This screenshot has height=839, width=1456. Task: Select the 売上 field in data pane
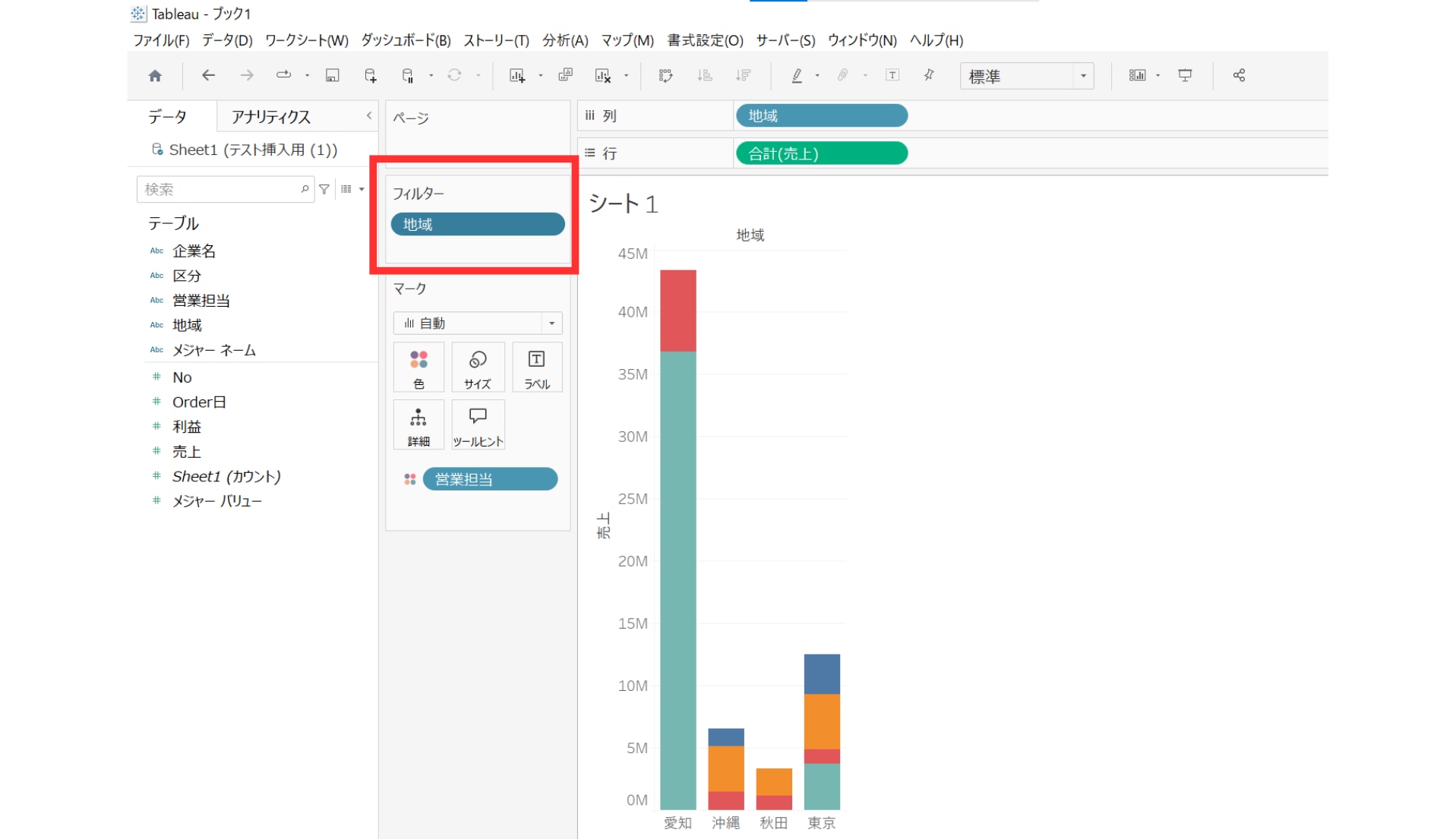point(187,452)
